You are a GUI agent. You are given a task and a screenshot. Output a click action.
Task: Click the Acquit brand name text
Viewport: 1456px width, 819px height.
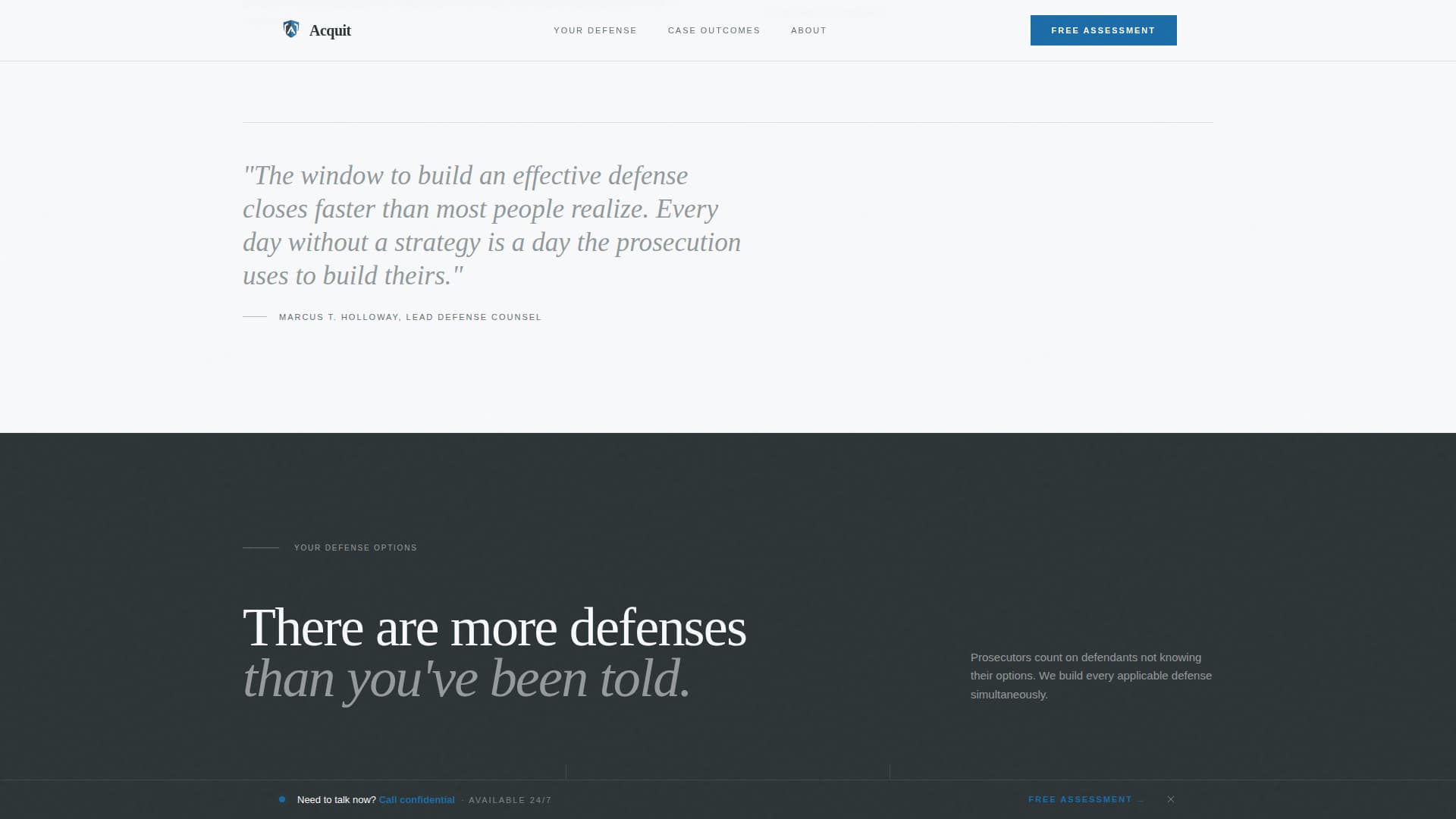coord(330,30)
